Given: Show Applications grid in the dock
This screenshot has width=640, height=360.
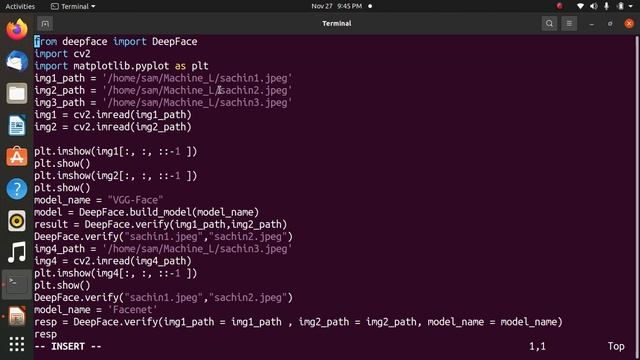Looking at the screenshot, I should 17,344.
